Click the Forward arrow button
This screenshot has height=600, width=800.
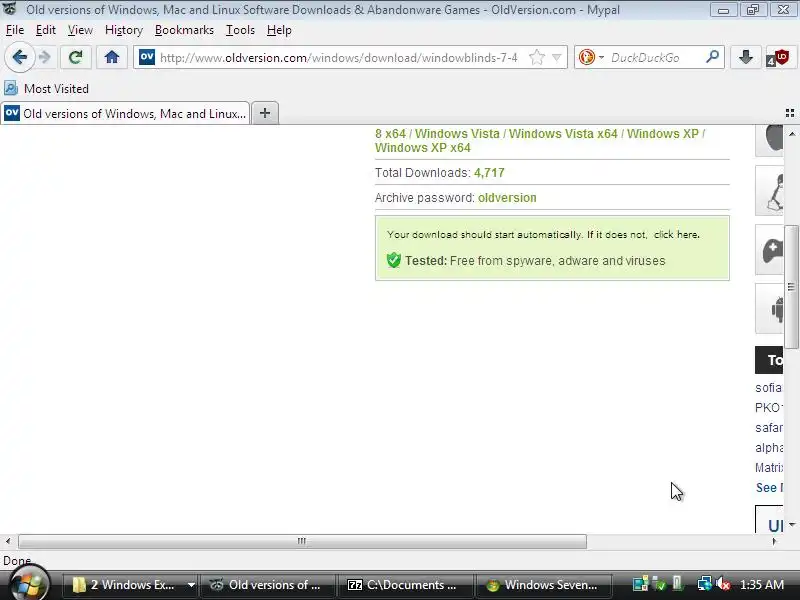pyautogui.click(x=45, y=57)
